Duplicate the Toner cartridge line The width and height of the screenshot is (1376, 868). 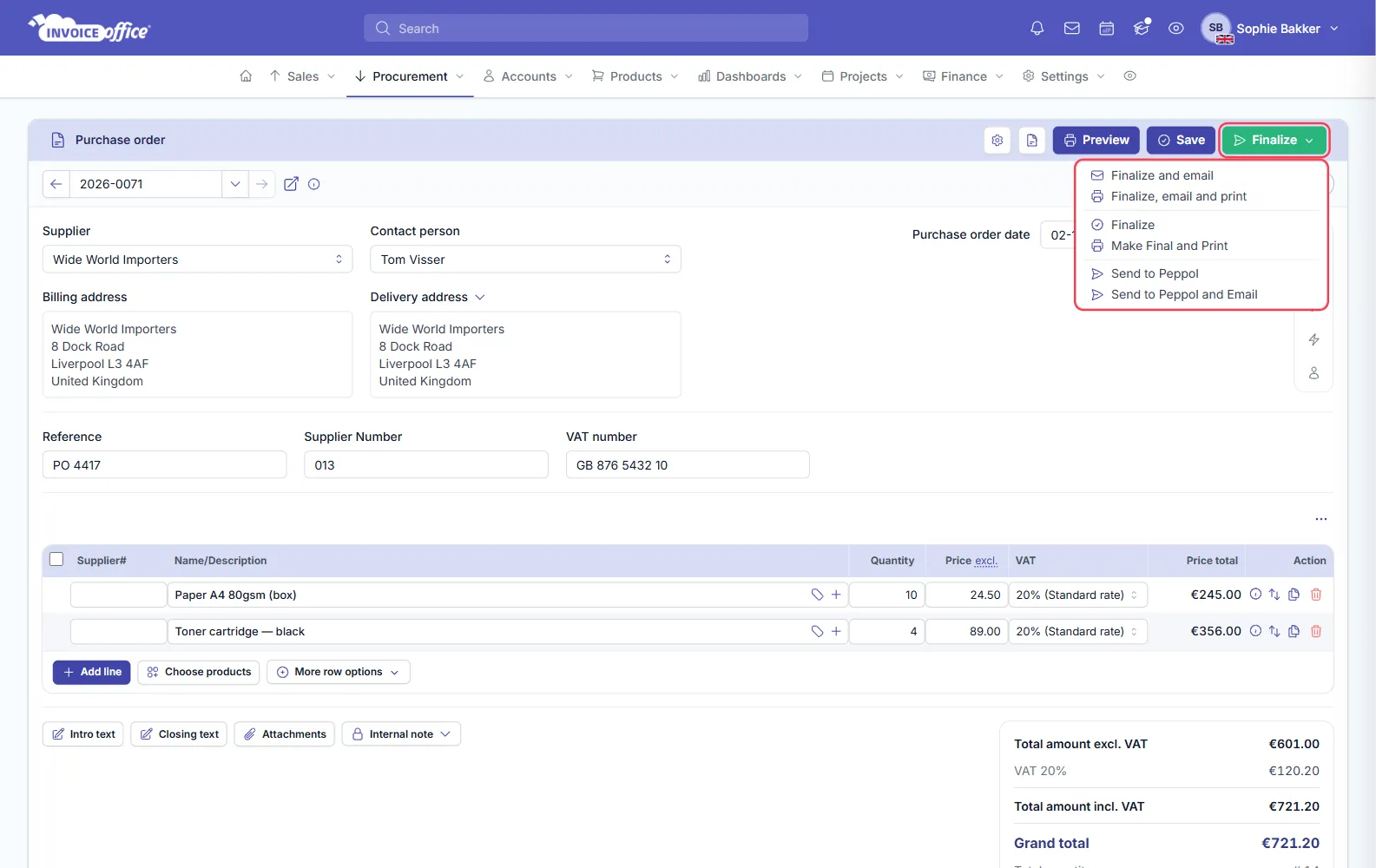pyautogui.click(x=1294, y=631)
